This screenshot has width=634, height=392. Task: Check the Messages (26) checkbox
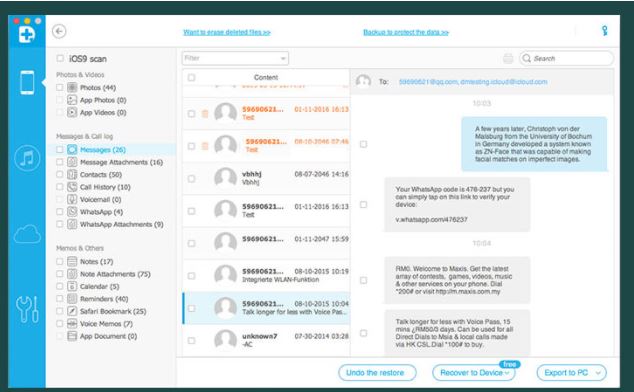pyautogui.click(x=59, y=150)
